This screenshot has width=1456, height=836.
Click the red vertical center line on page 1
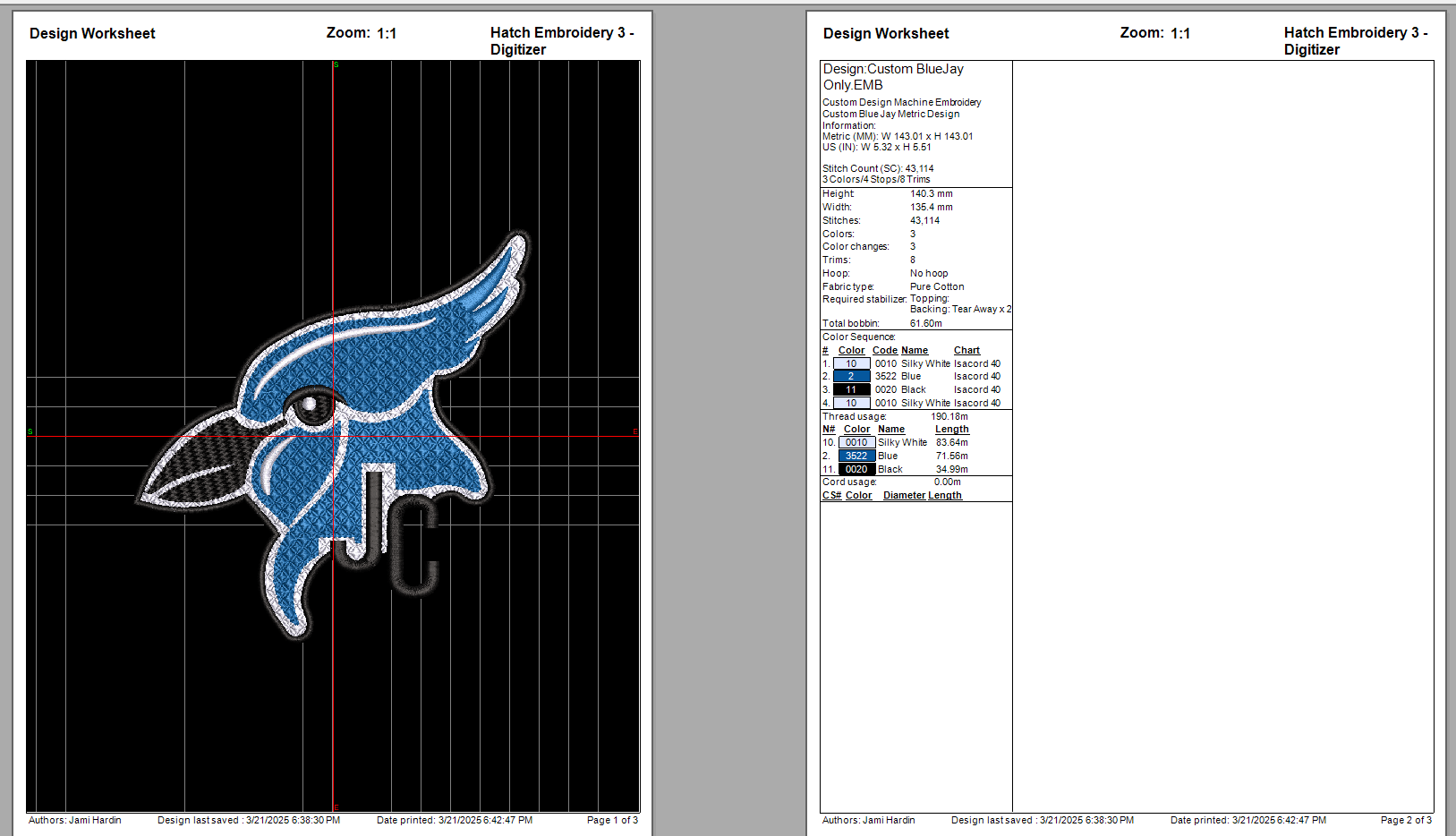click(333, 436)
